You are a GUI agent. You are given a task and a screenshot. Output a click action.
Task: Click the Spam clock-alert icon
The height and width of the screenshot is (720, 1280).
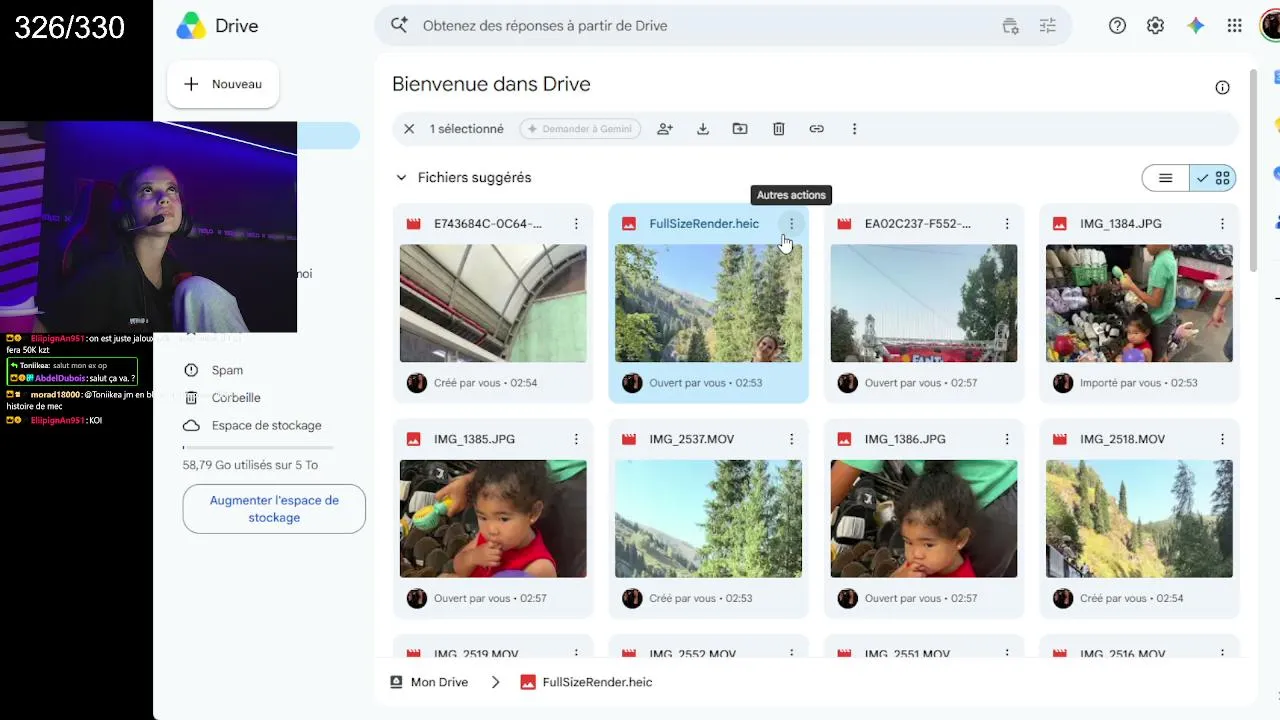pyautogui.click(x=191, y=370)
